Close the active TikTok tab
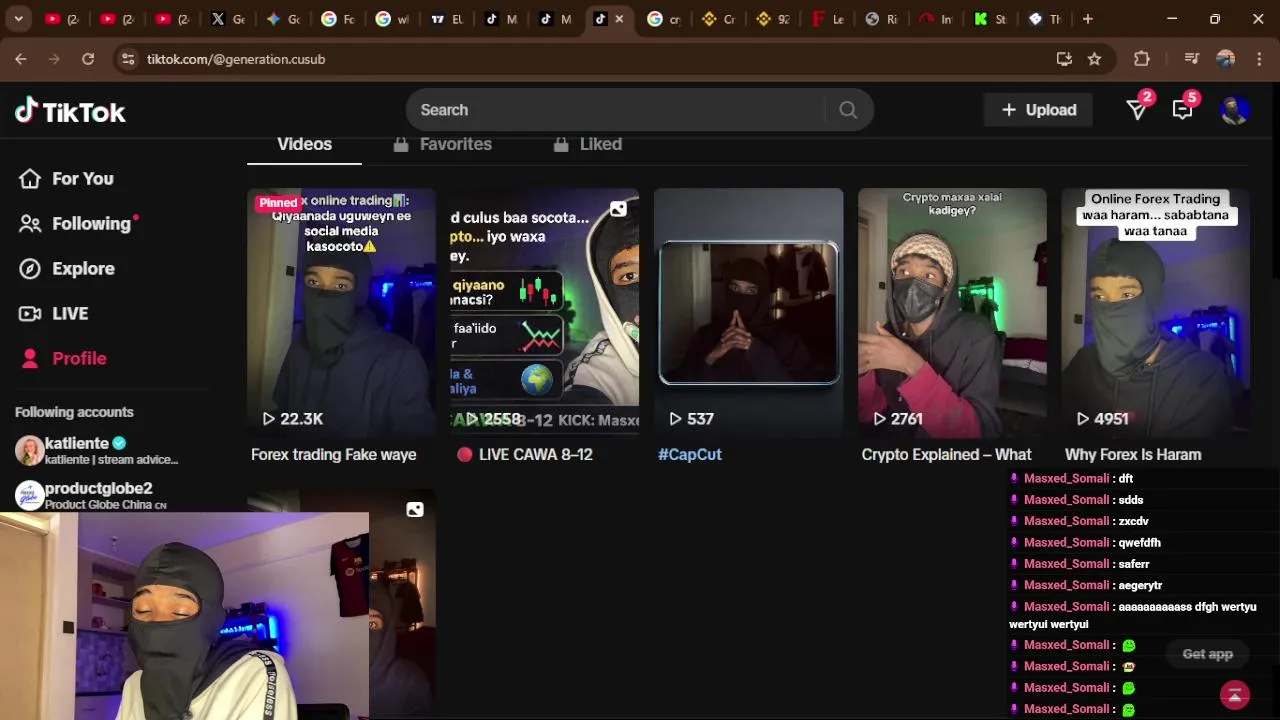This screenshot has height=720, width=1280. 619,19
